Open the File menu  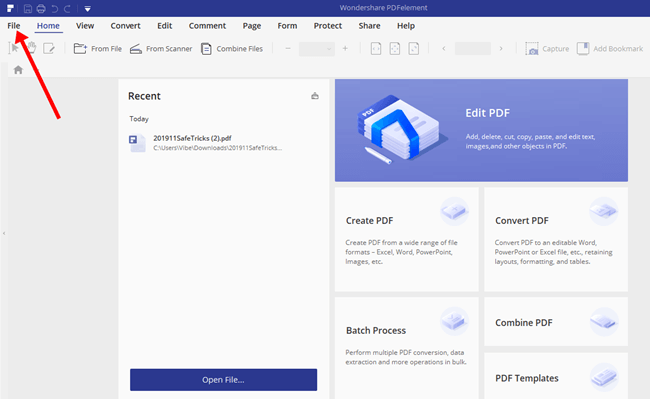pos(14,26)
